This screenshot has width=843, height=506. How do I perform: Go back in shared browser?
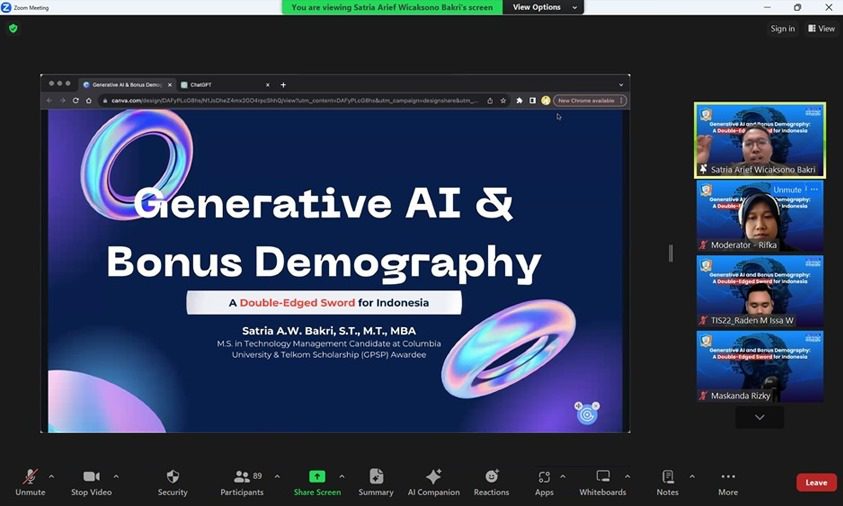tap(49, 101)
